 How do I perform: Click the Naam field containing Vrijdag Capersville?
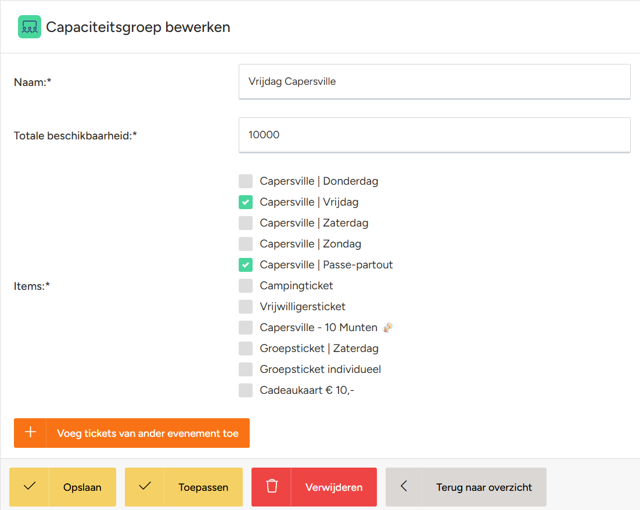point(434,82)
